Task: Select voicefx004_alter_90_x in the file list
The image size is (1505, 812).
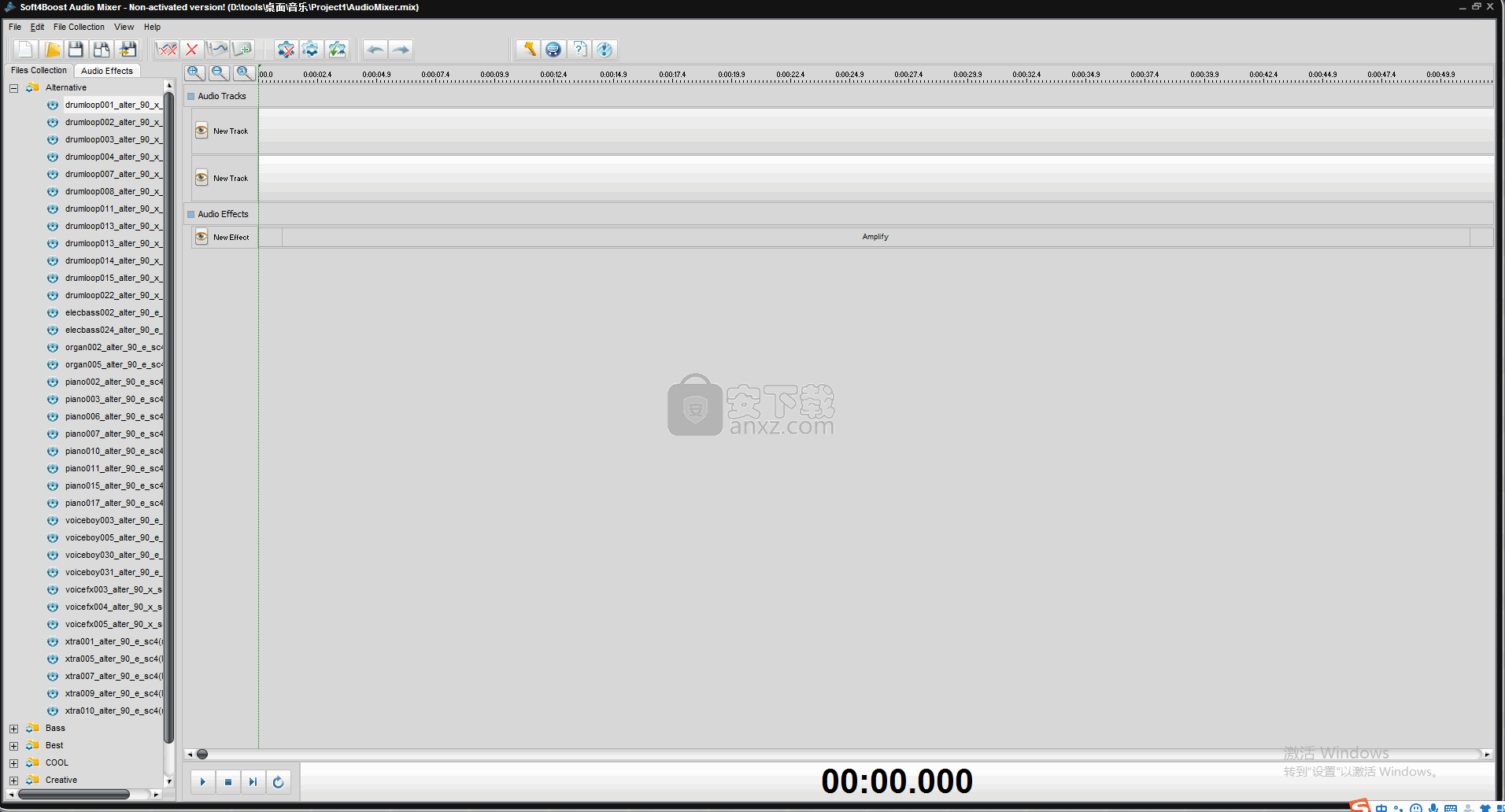Action: point(113,607)
